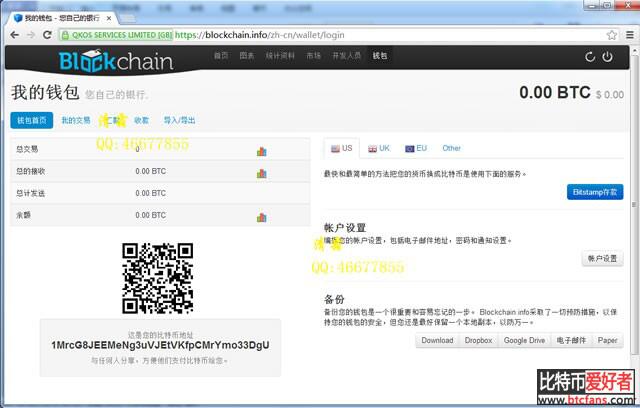Screen dimensions: 640x408
Task: Select 钱包 in the top navigation
Action: coord(380,55)
